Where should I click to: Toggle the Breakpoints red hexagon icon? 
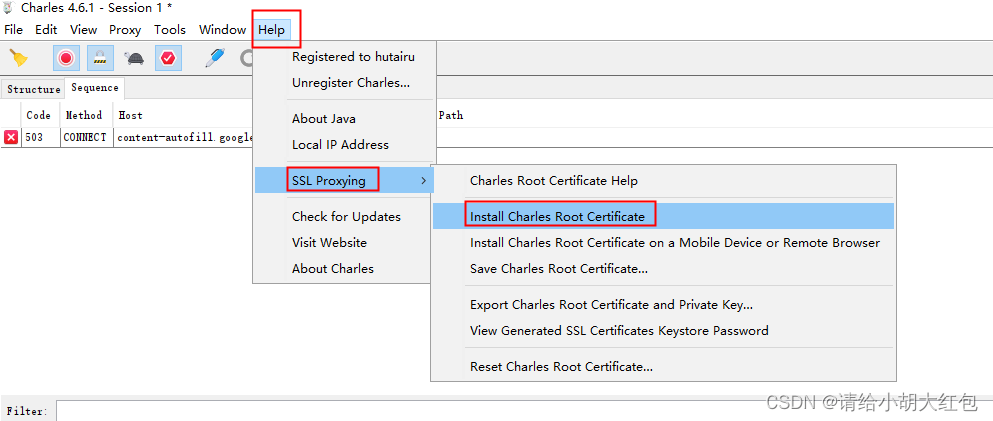(x=168, y=58)
